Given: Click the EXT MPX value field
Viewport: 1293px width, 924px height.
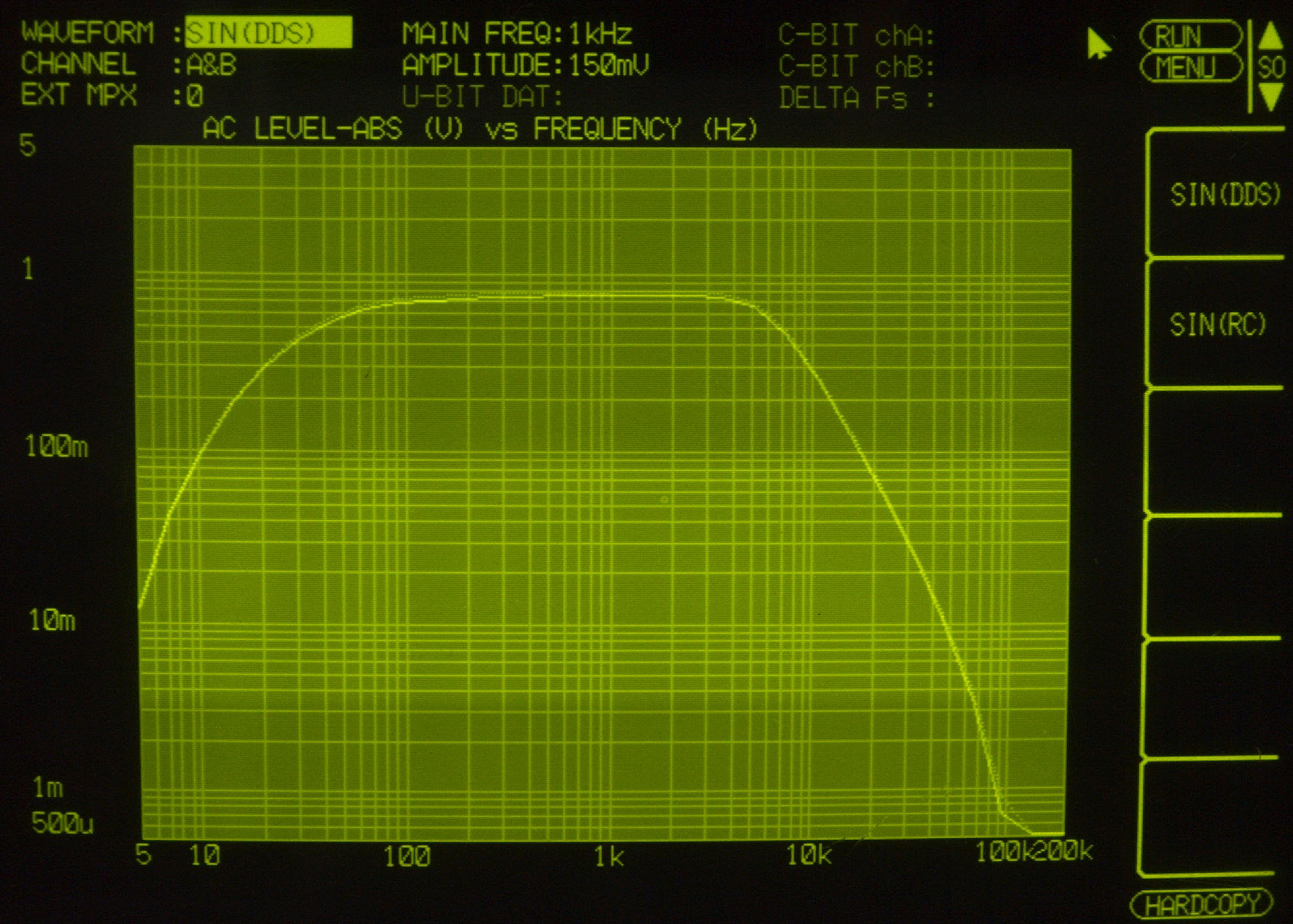Looking at the screenshot, I should pyautogui.click(x=194, y=97).
